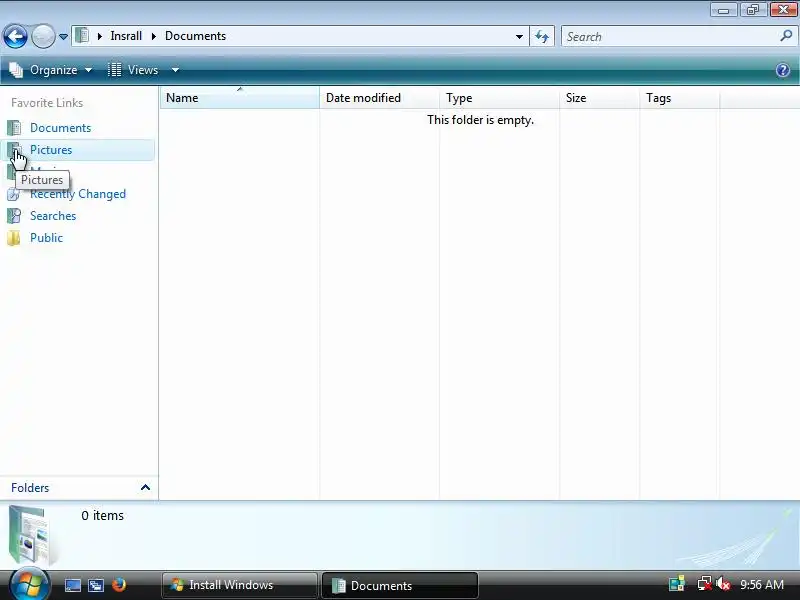Viewport: 800px width, 600px height.
Task: Expand the arrow before Insrall in breadcrumb
Action: [x=100, y=36]
